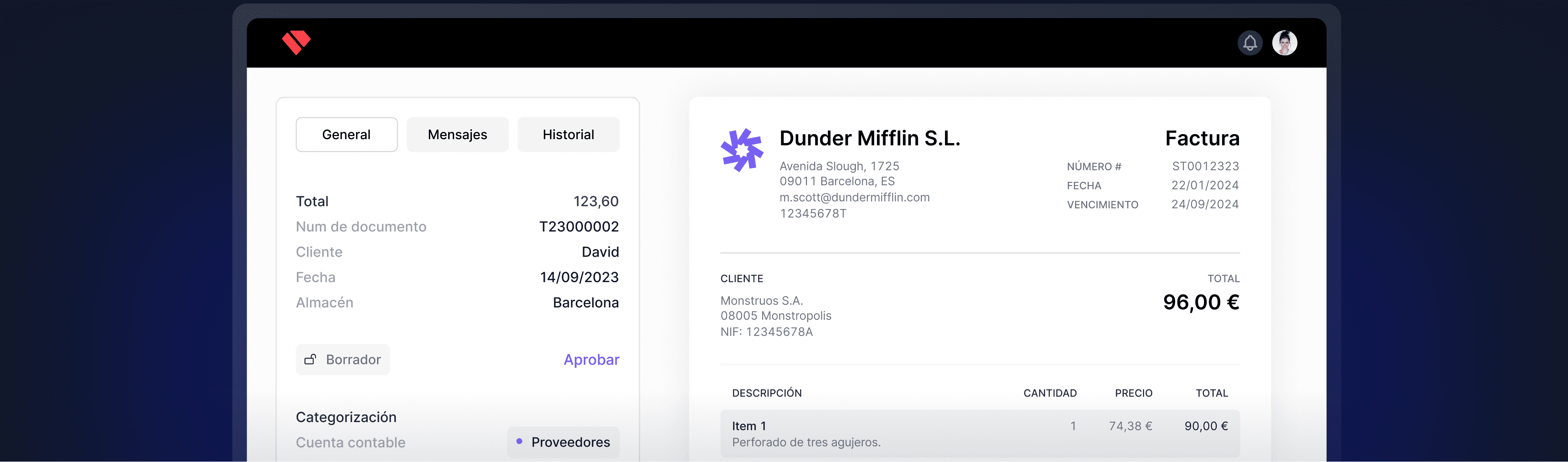
Task: Click the red app logo icon
Action: 296,43
